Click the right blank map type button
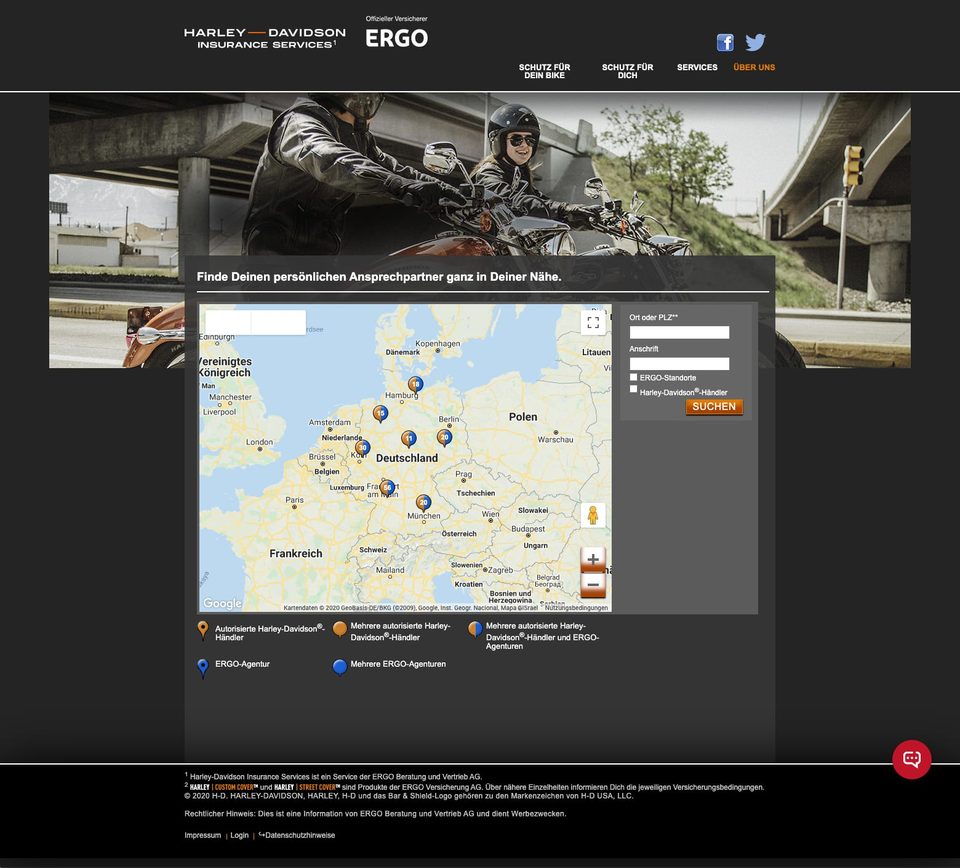The image size is (960, 868). pyautogui.click(x=279, y=322)
